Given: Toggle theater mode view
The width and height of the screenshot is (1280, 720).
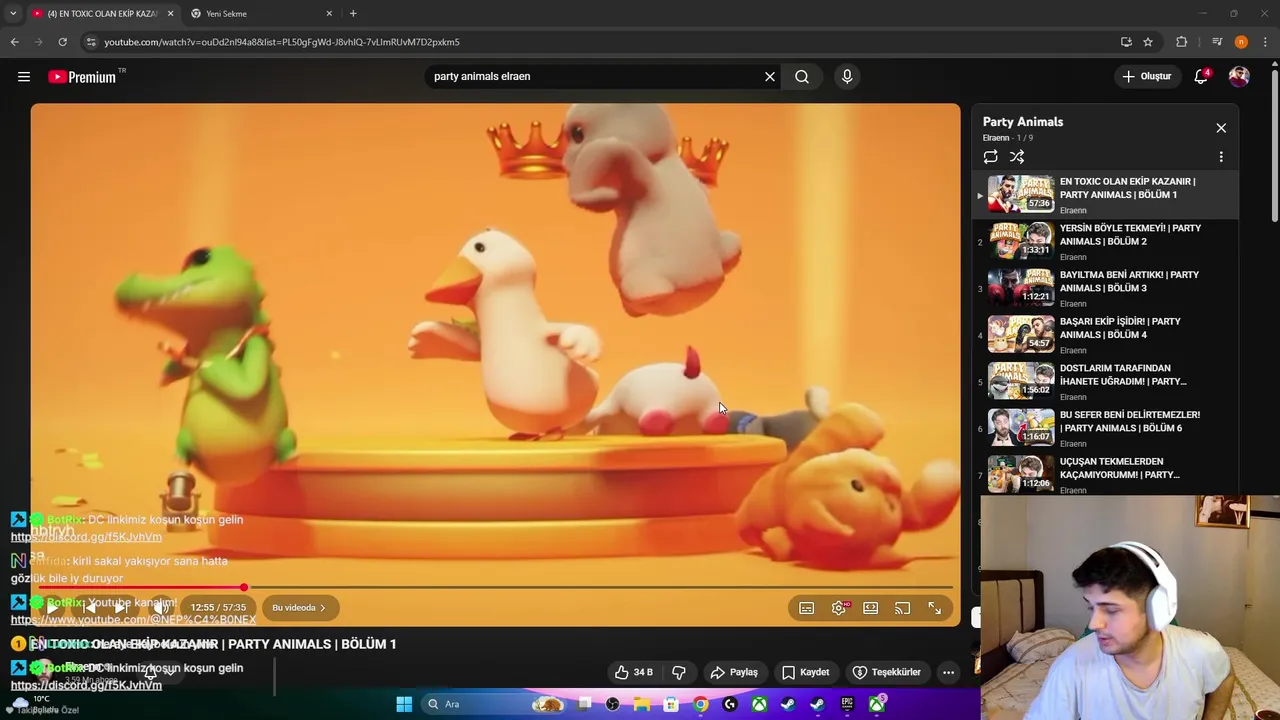Looking at the screenshot, I should pos(871,608).
